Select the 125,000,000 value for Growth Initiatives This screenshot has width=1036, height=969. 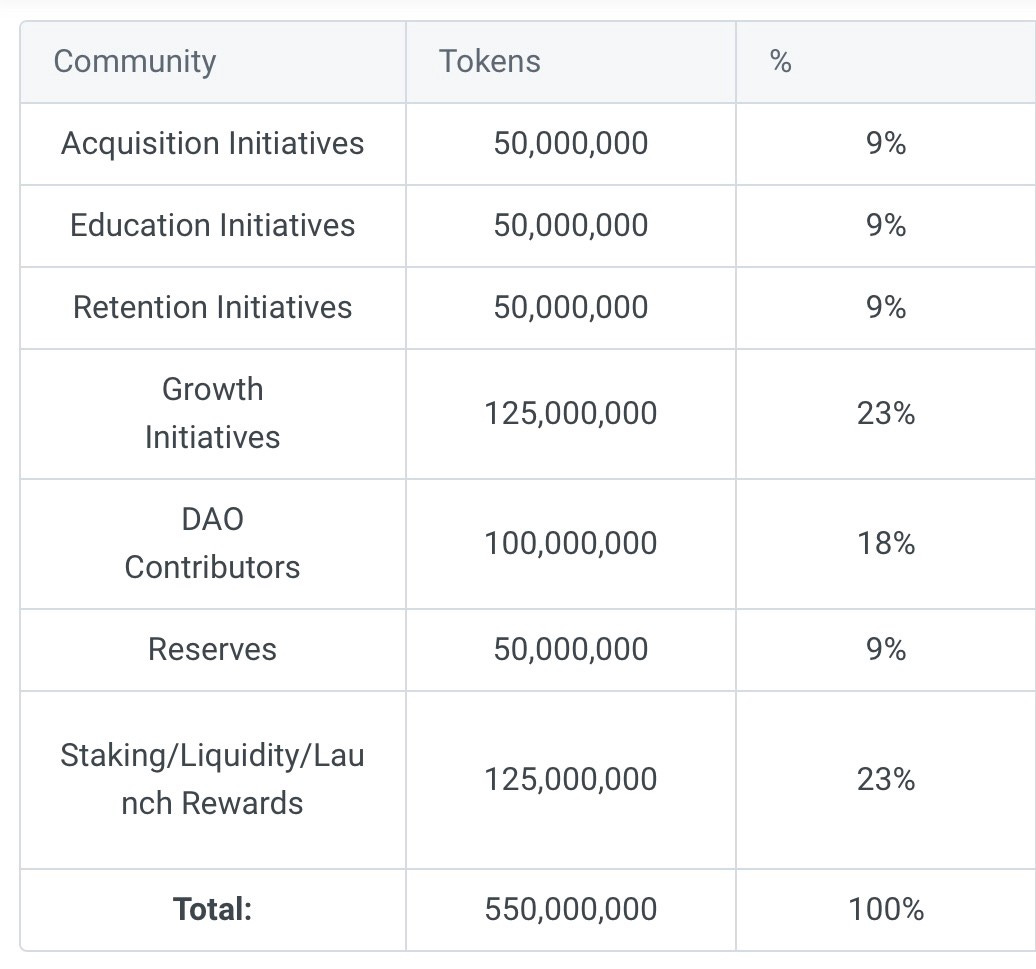(570, 413)
